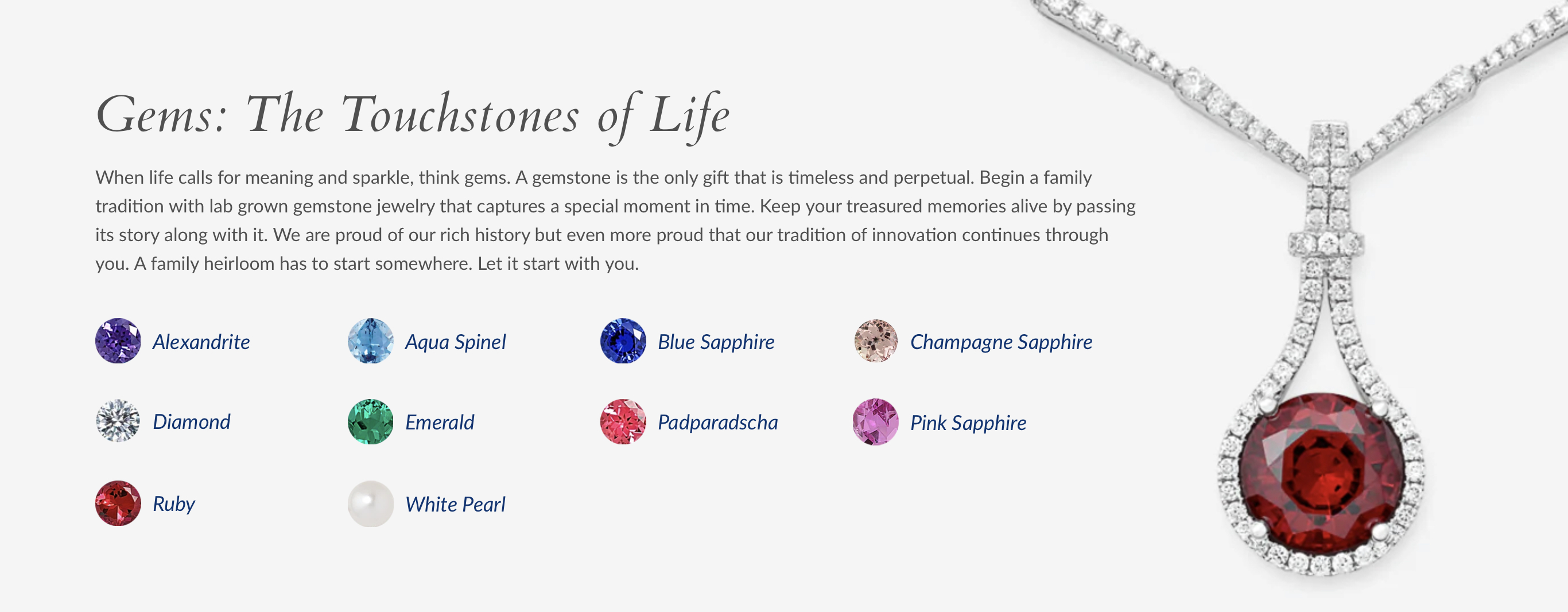Open the Emerald text link
Viewport: 1568px width, 612px height.
pos(440,422)
